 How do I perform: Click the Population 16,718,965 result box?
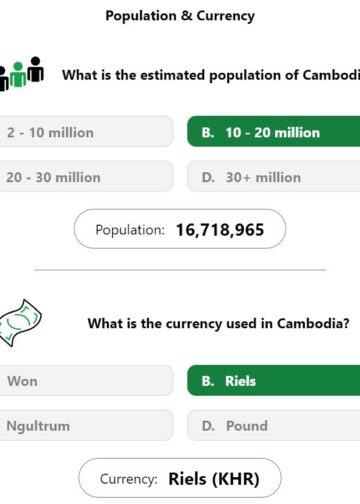pos(180,229)
